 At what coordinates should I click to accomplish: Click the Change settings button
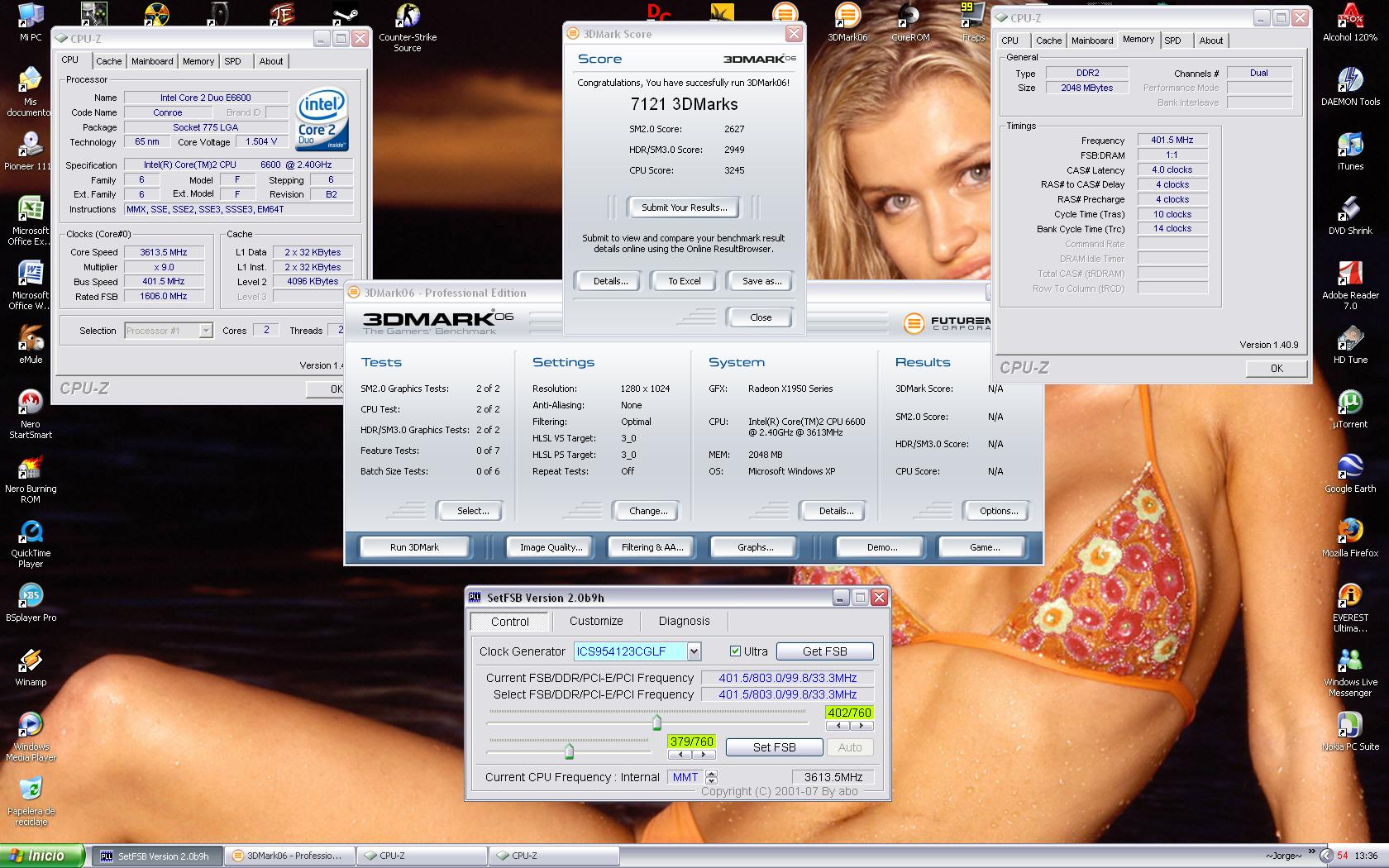tap(648, 511)
